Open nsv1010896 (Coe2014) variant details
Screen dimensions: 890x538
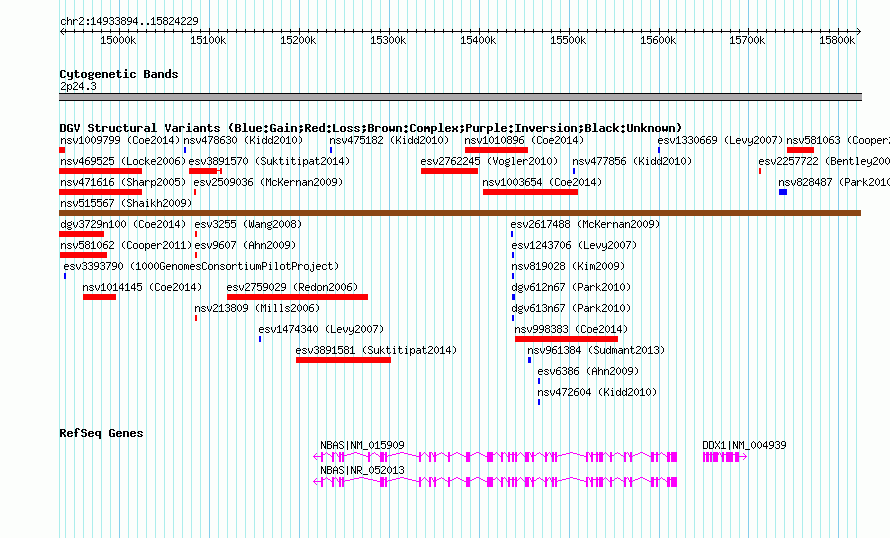[524, 140]
